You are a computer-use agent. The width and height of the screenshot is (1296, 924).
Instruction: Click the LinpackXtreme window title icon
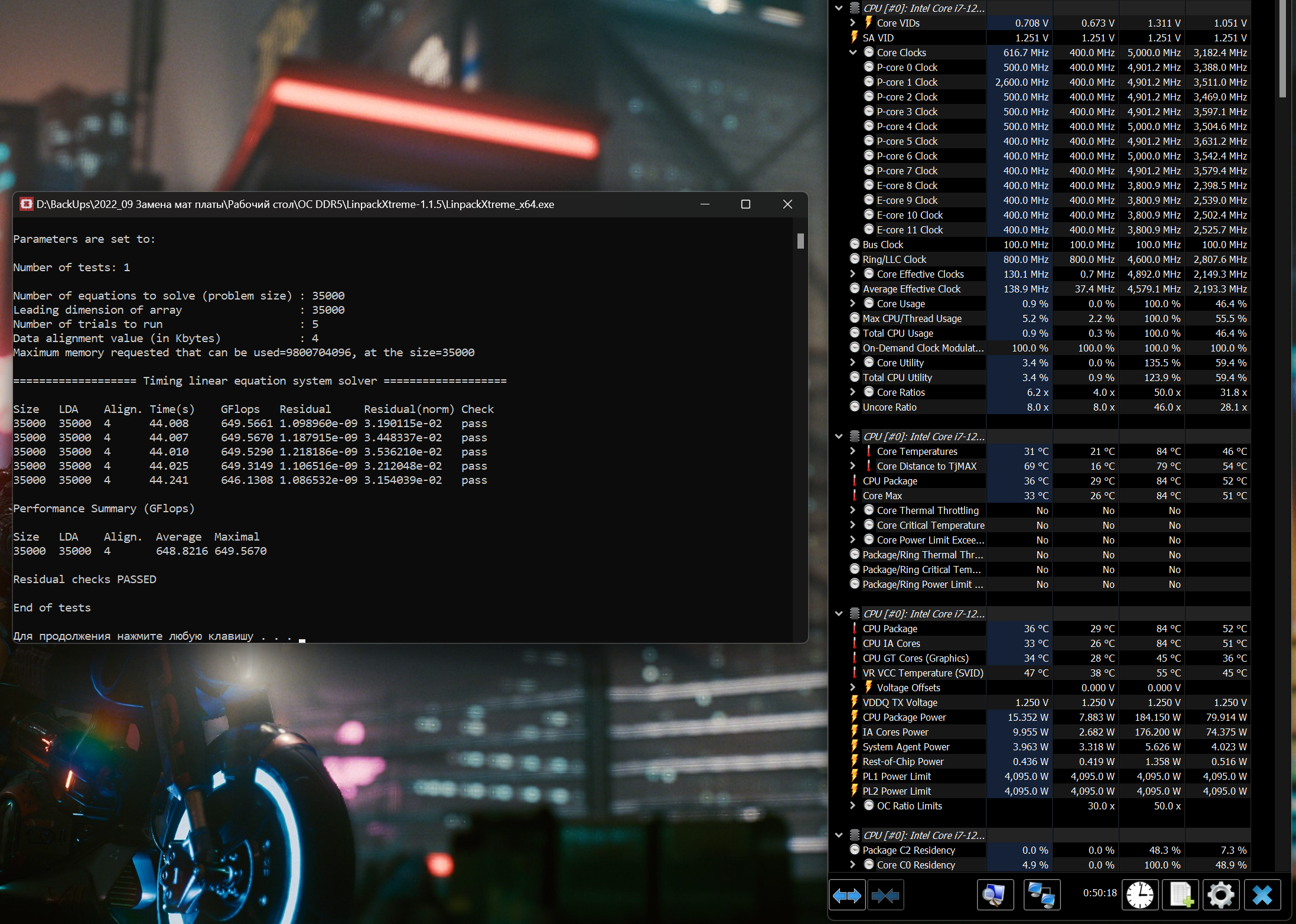tap(27, 204)
